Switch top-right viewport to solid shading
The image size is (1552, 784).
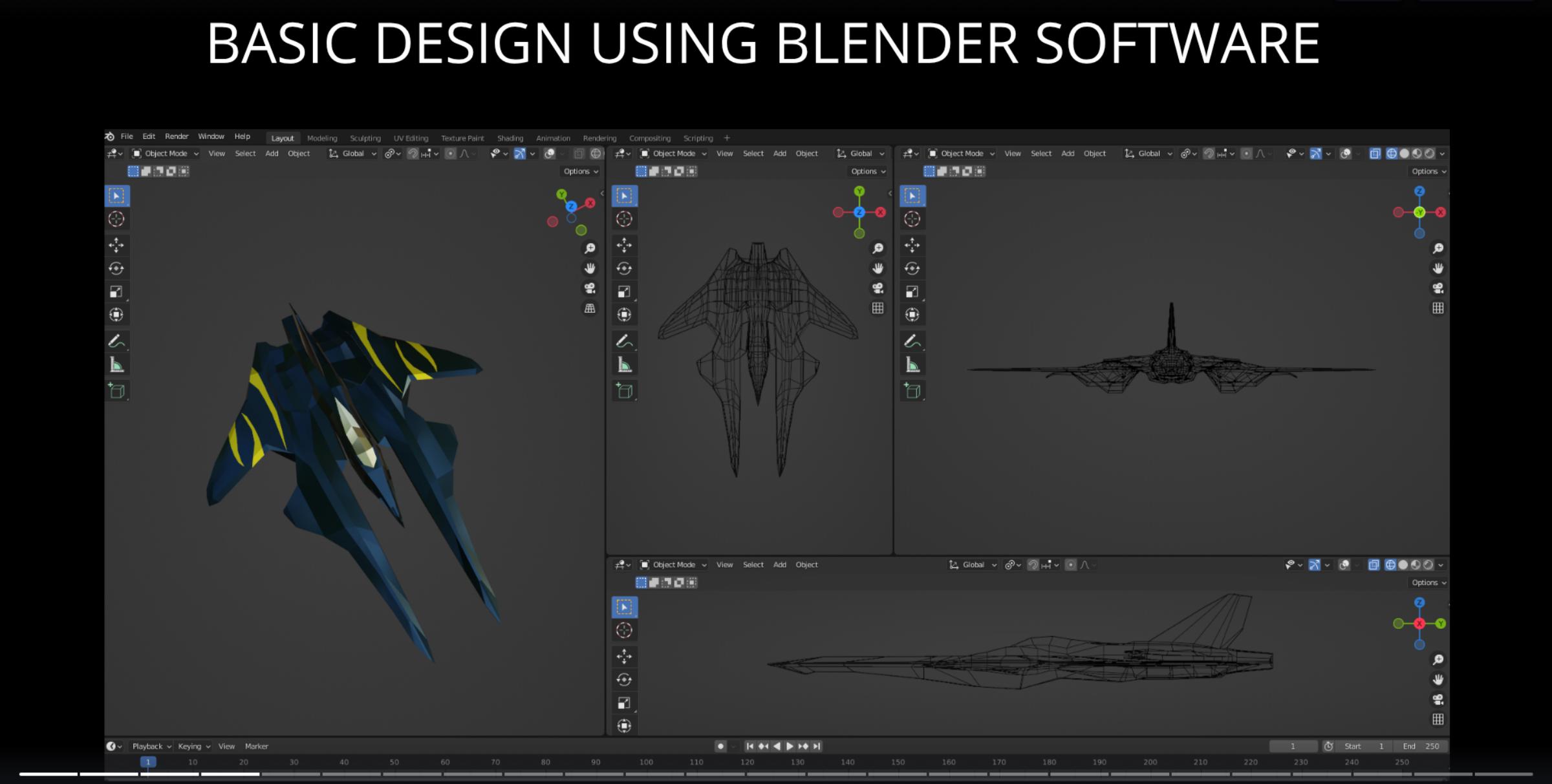tap(1405, 153)
